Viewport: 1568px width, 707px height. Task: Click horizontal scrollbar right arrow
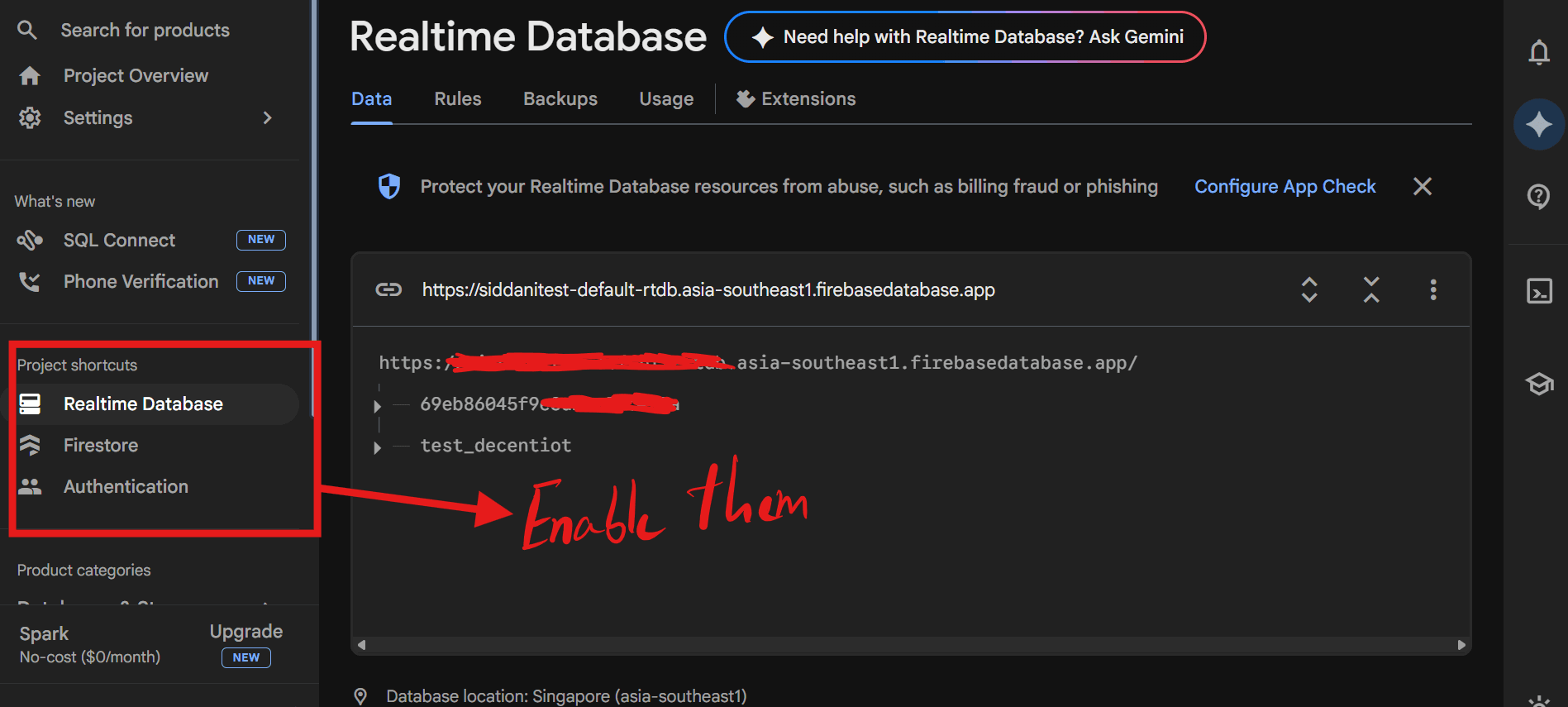(x=1461, y=645)
